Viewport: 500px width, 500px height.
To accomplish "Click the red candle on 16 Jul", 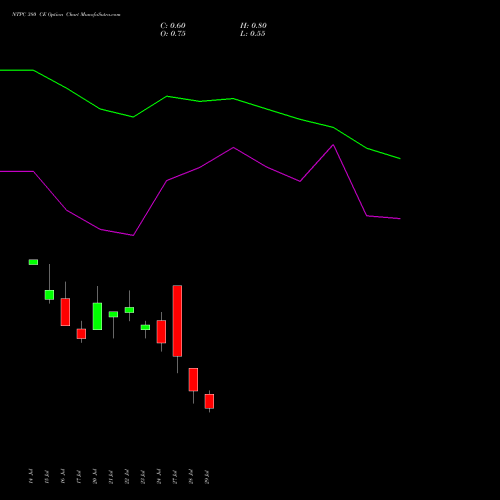I will (65, 312).
